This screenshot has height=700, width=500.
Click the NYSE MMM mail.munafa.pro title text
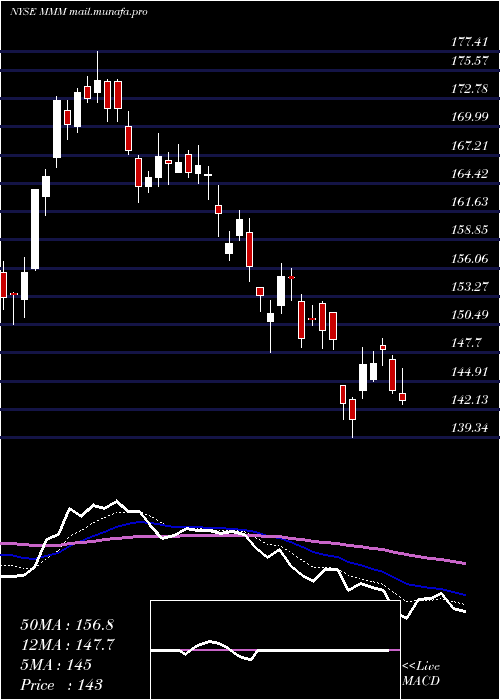[79, 12]
